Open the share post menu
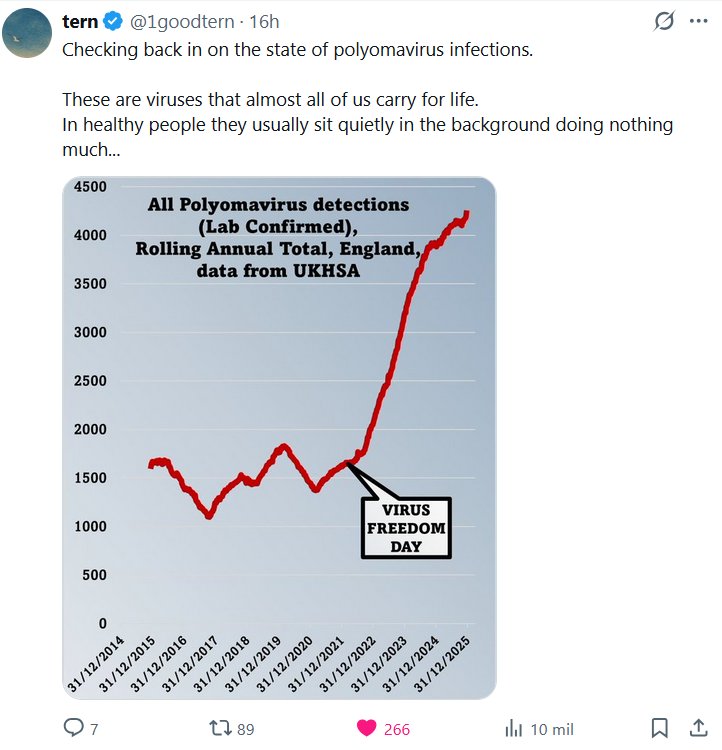 pos(698,728)
